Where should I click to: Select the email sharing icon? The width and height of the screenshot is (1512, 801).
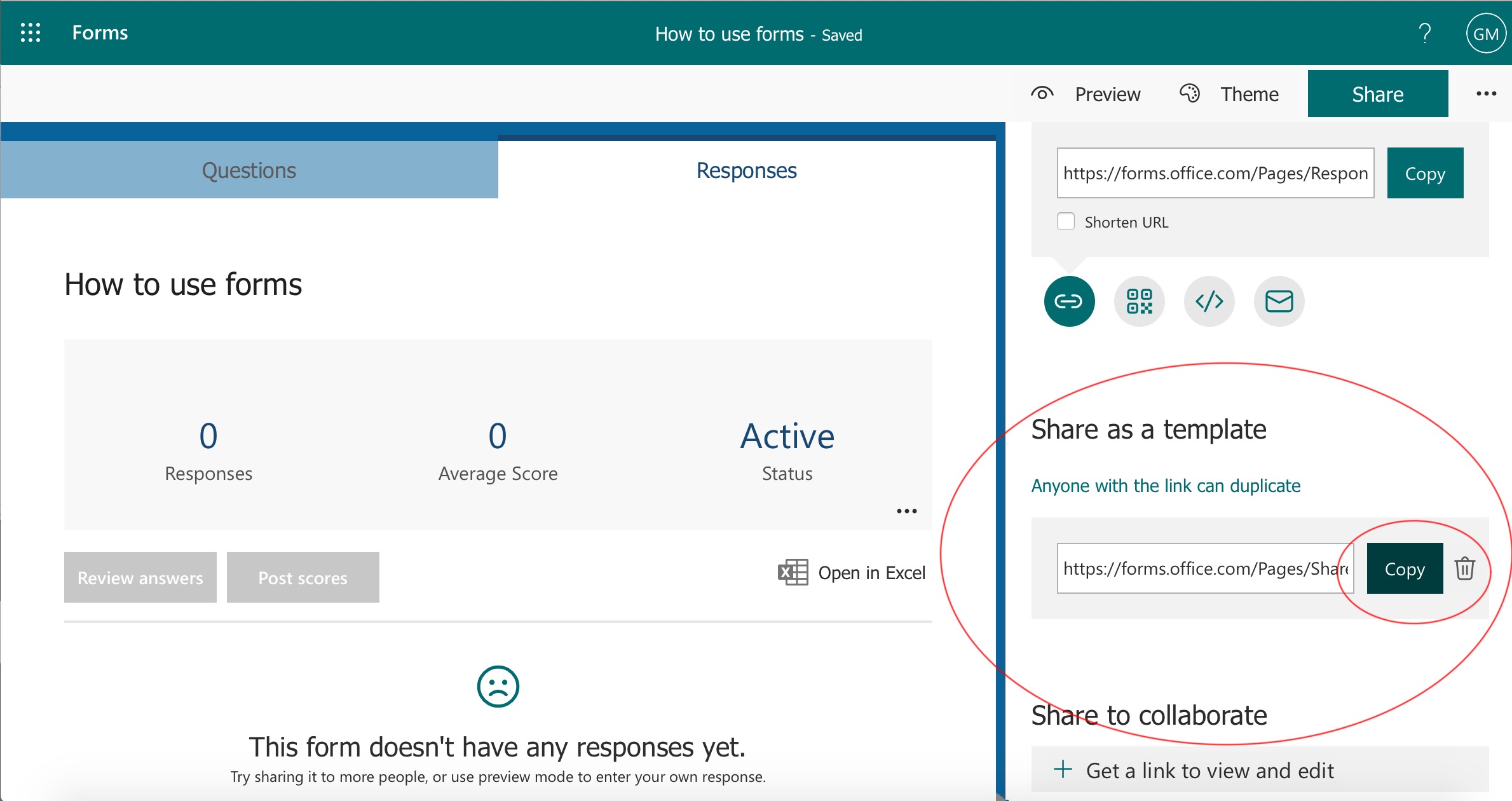[x=1279, y=301]
